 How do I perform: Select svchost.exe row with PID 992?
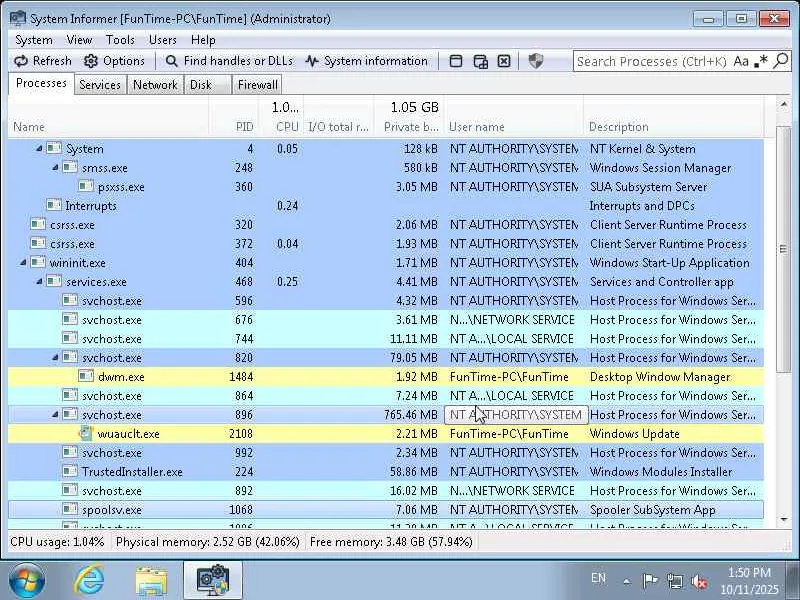(x=386, y=453)
